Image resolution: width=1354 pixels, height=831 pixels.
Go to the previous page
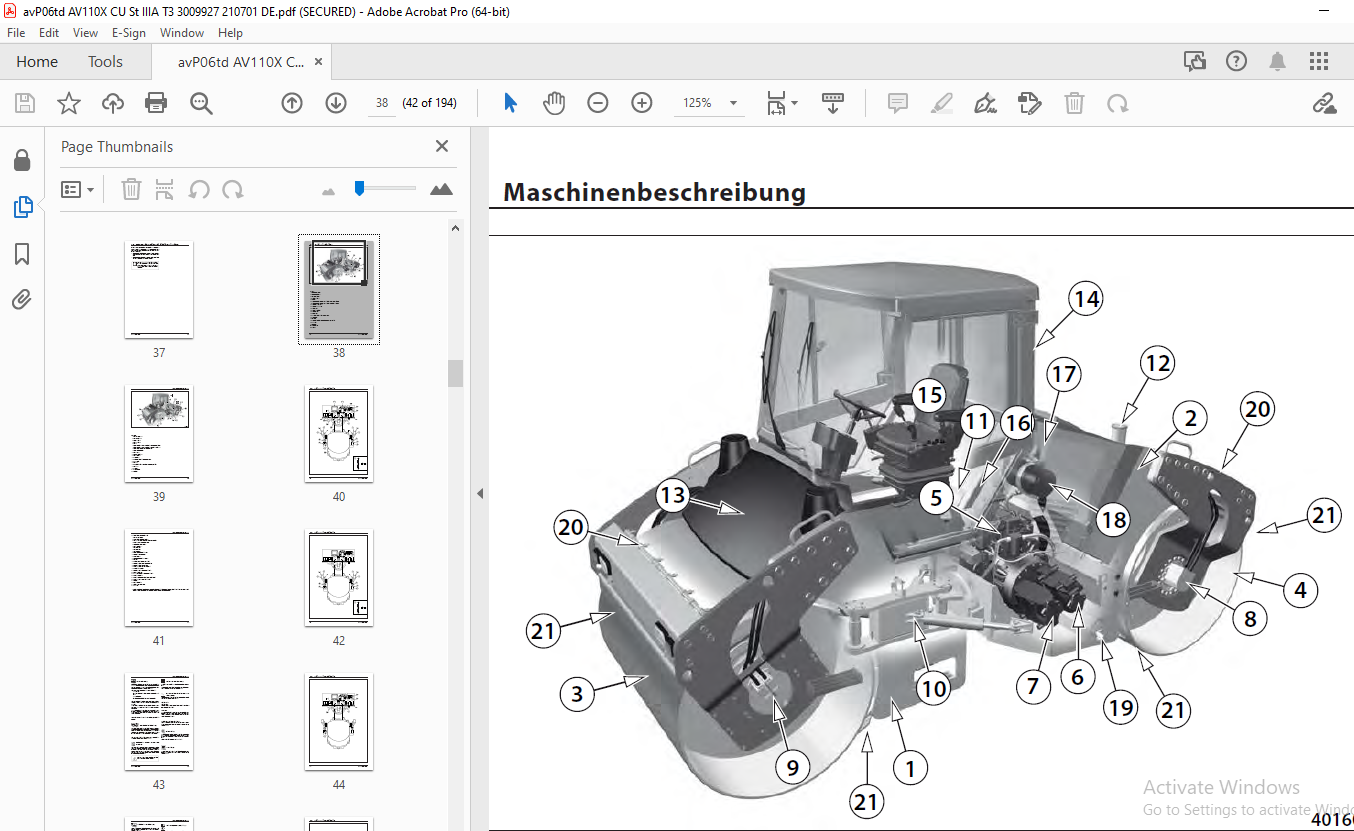pyautogui.click(x=292, y=103)
